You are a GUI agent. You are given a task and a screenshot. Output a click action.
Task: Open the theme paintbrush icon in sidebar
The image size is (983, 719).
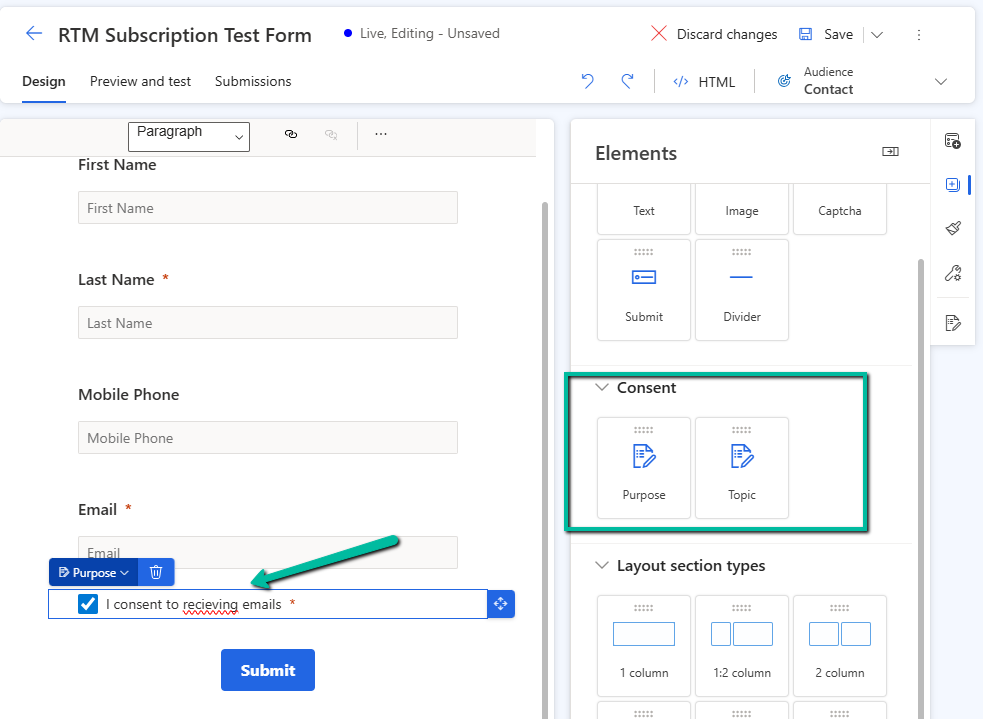tap(953, 229)
